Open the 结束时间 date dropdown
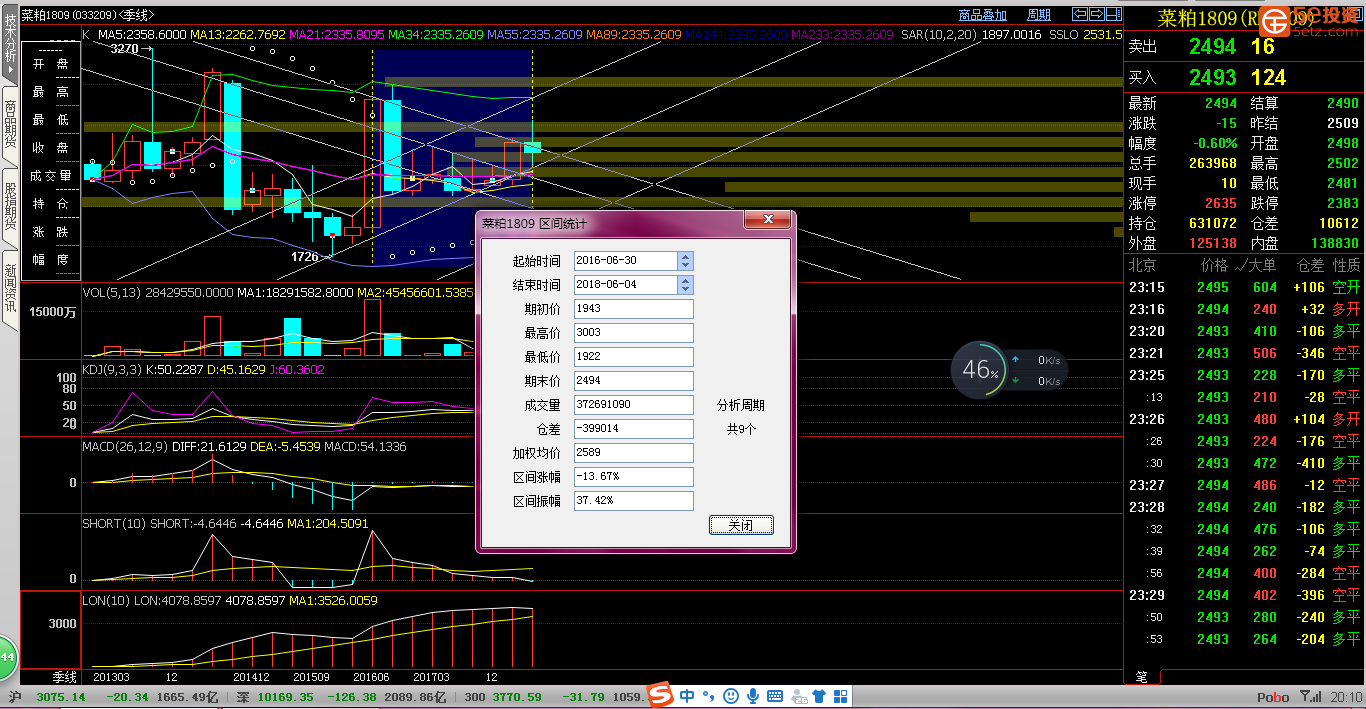 coord(685,284)
